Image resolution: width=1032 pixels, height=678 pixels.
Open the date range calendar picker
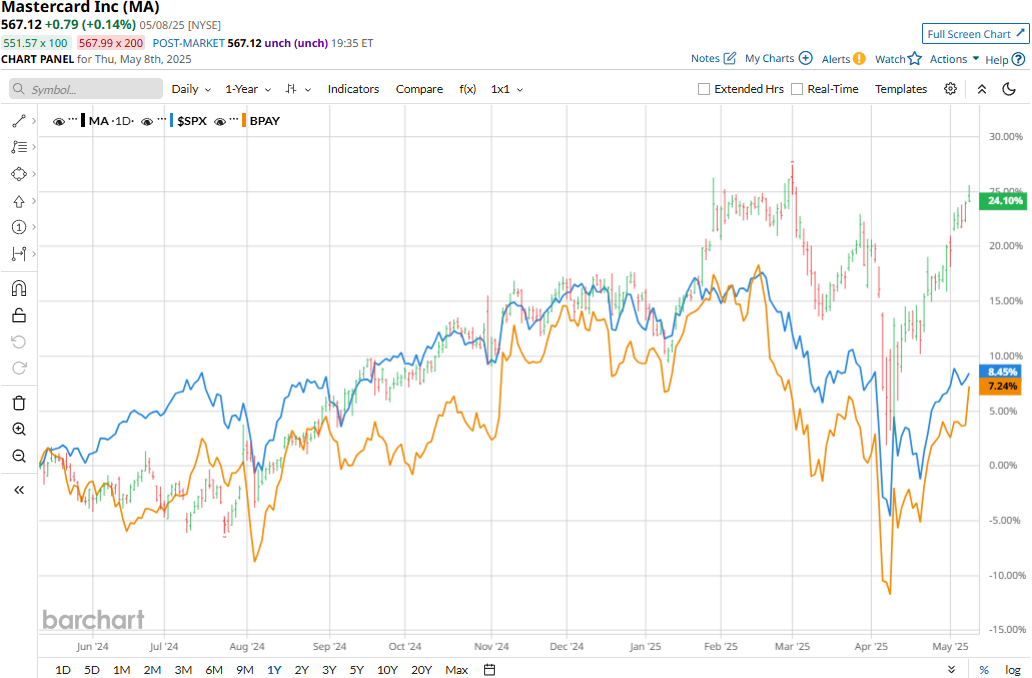[489, 669]
